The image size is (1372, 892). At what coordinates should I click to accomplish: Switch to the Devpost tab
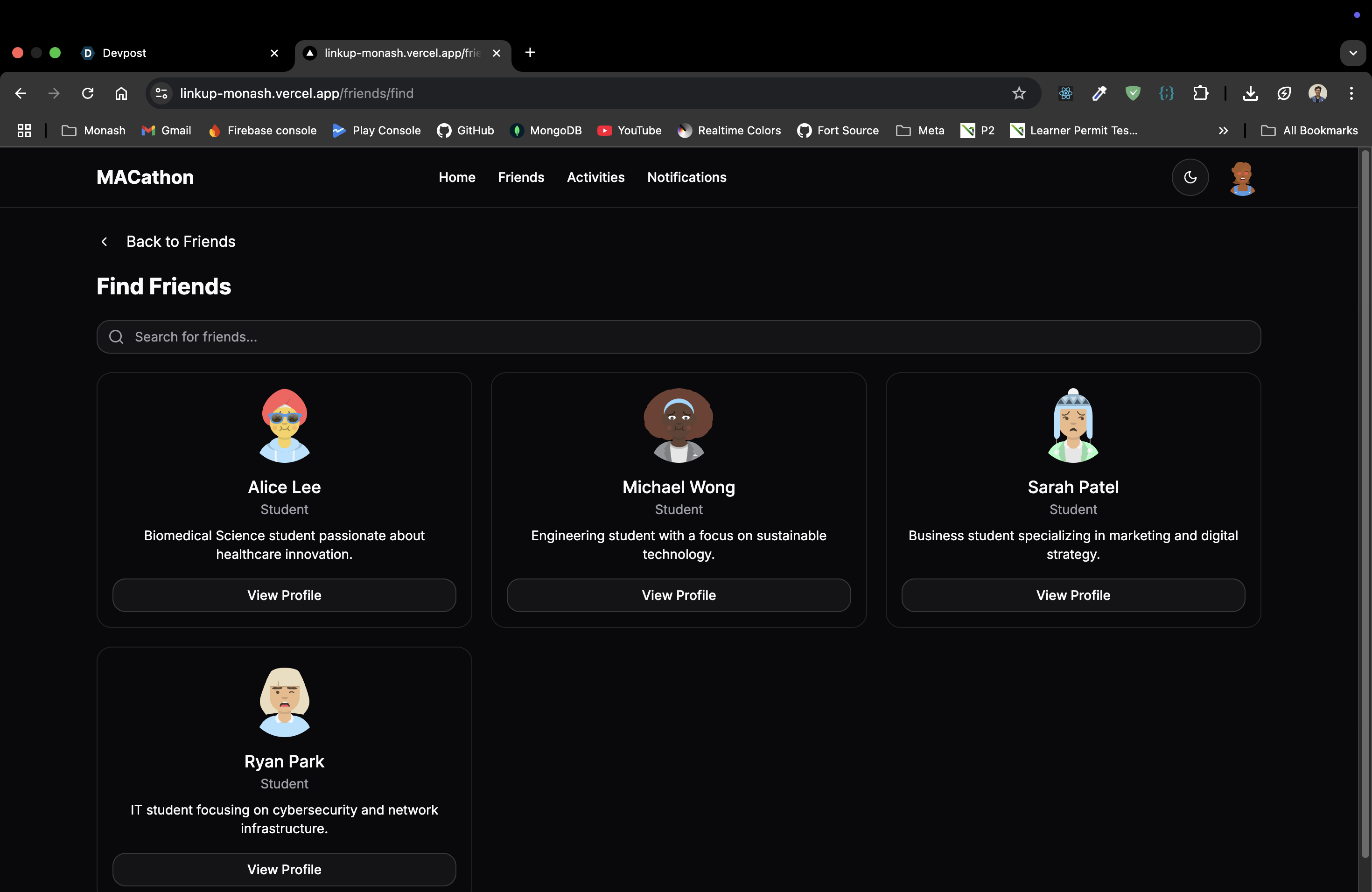(x=173, y=53)
